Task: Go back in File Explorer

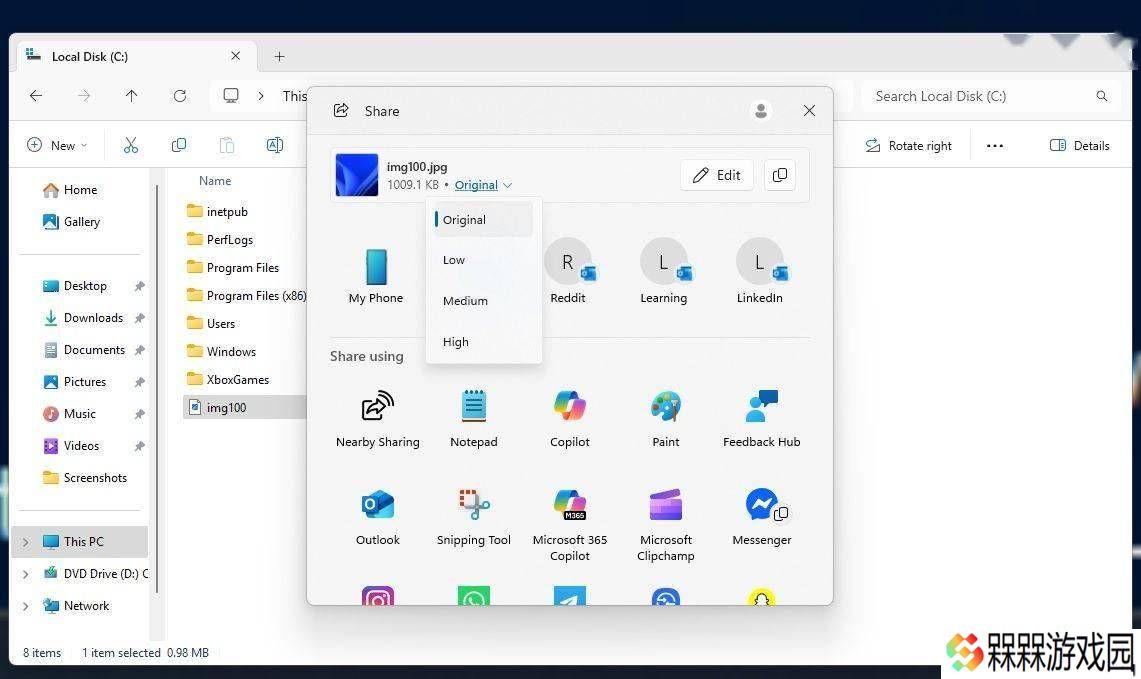Action: click(36, 95)
